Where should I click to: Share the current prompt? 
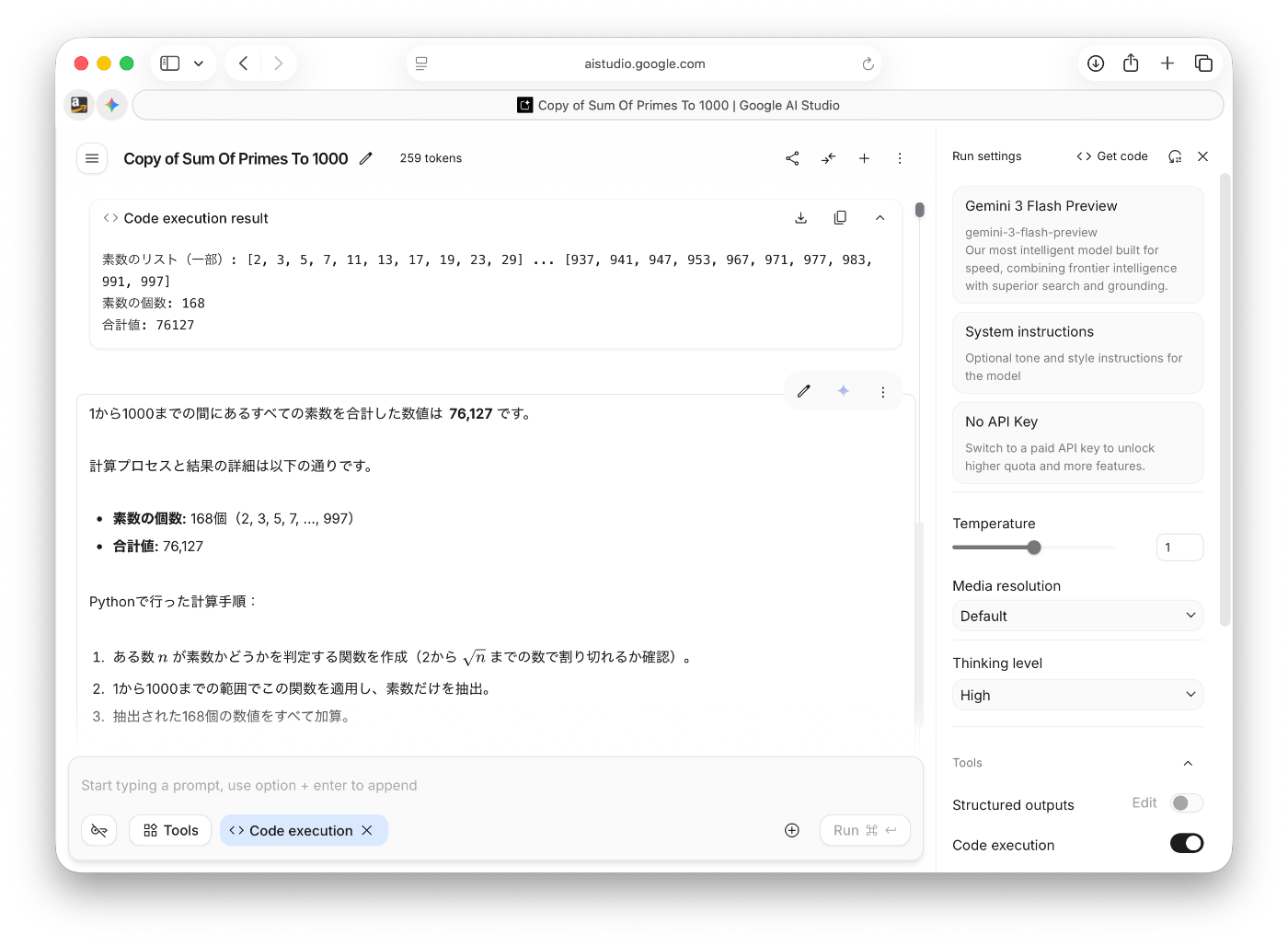click(x=792, y=157)
